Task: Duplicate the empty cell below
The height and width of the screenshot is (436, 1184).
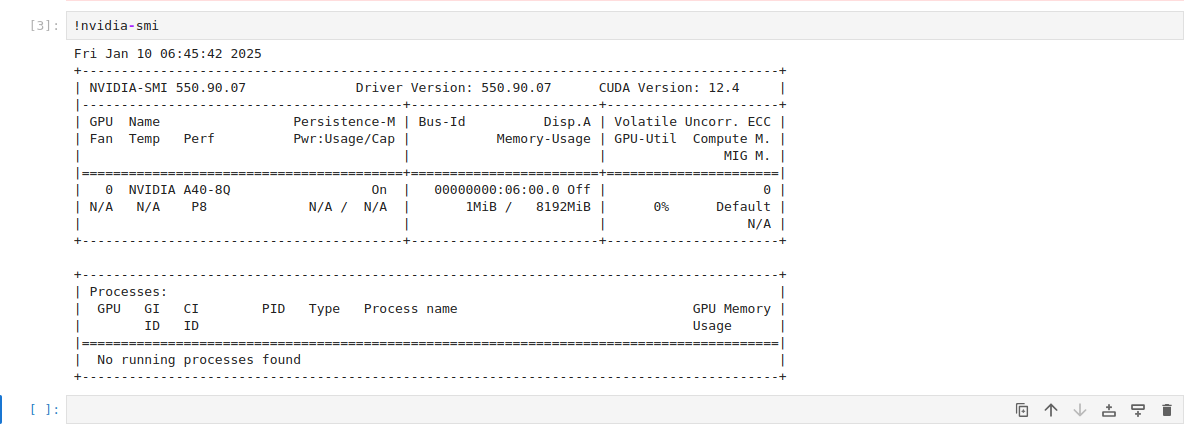Action: point(1022,410)
